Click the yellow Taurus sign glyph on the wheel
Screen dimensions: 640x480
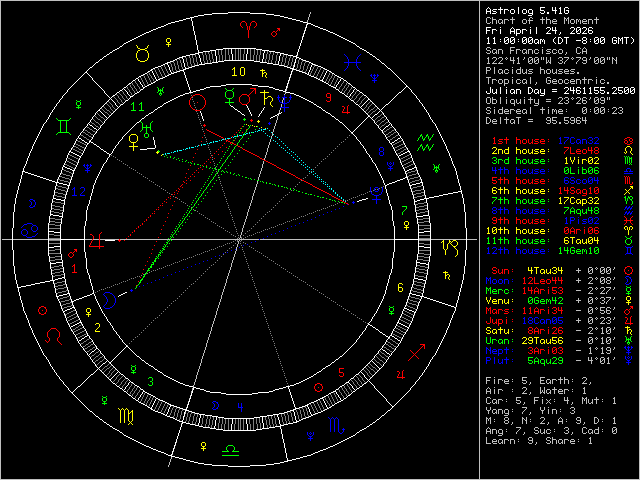click(142, 54)
